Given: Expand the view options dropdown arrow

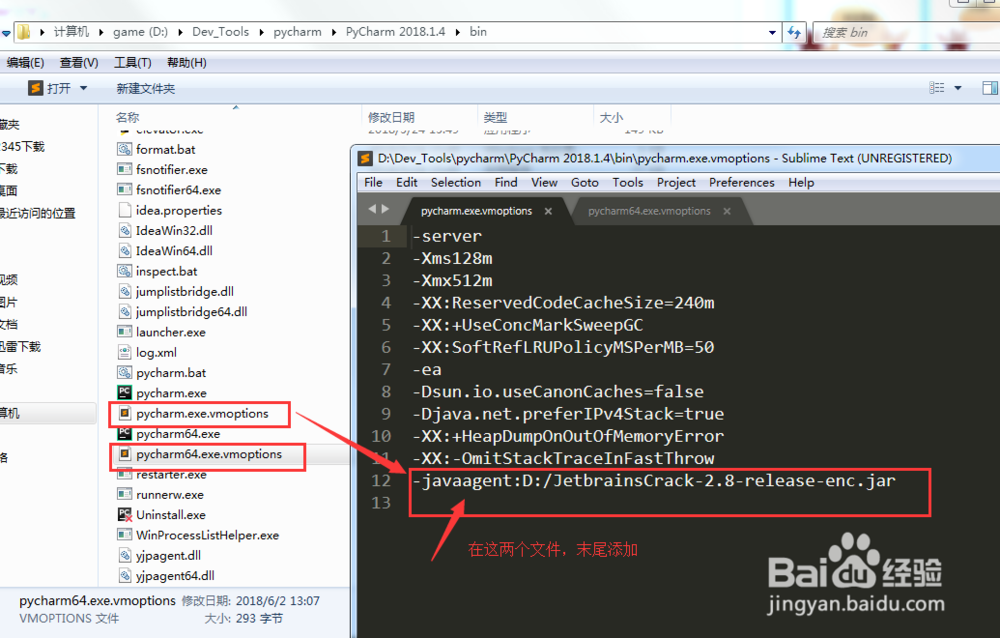Looking at the screenshot, I should click(957, 88).
